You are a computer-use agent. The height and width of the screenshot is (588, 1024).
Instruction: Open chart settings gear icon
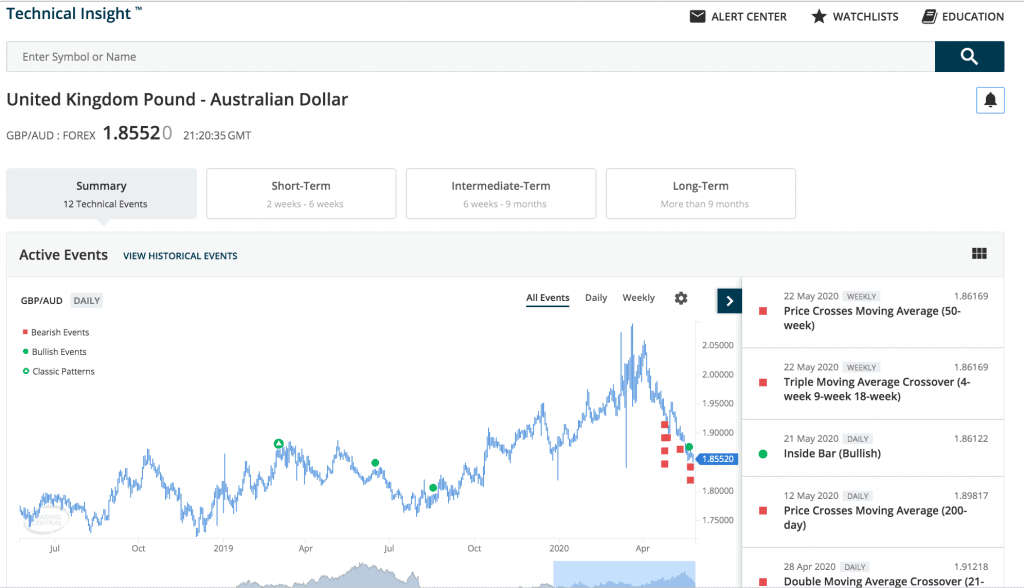click(680, 298)
